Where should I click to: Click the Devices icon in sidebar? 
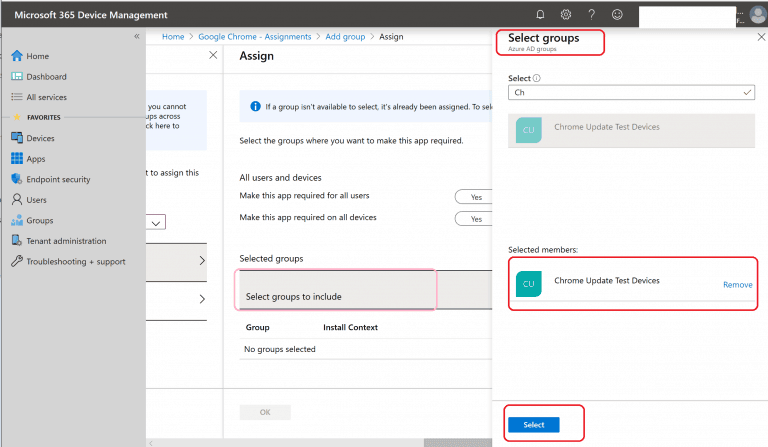tap(17, 138)
